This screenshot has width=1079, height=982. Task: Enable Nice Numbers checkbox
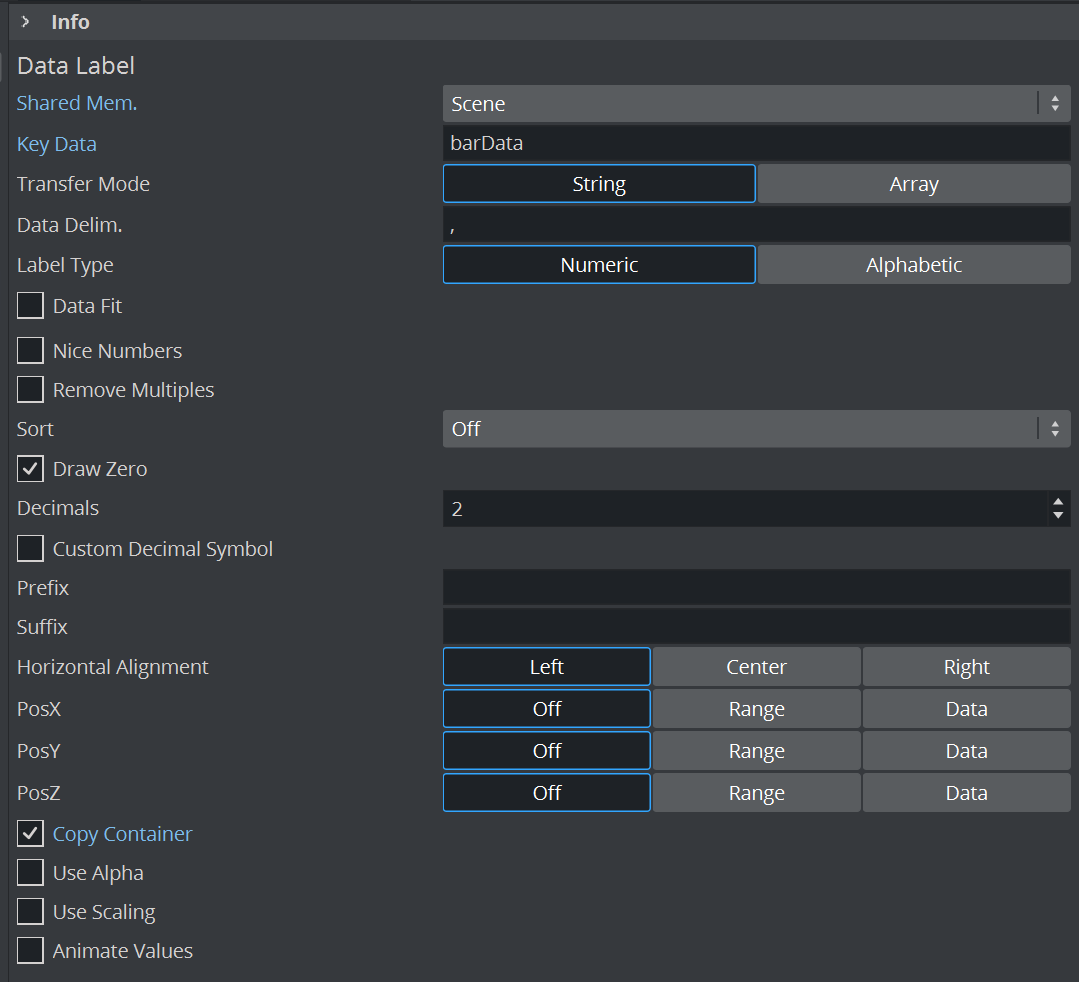point(31,351)
